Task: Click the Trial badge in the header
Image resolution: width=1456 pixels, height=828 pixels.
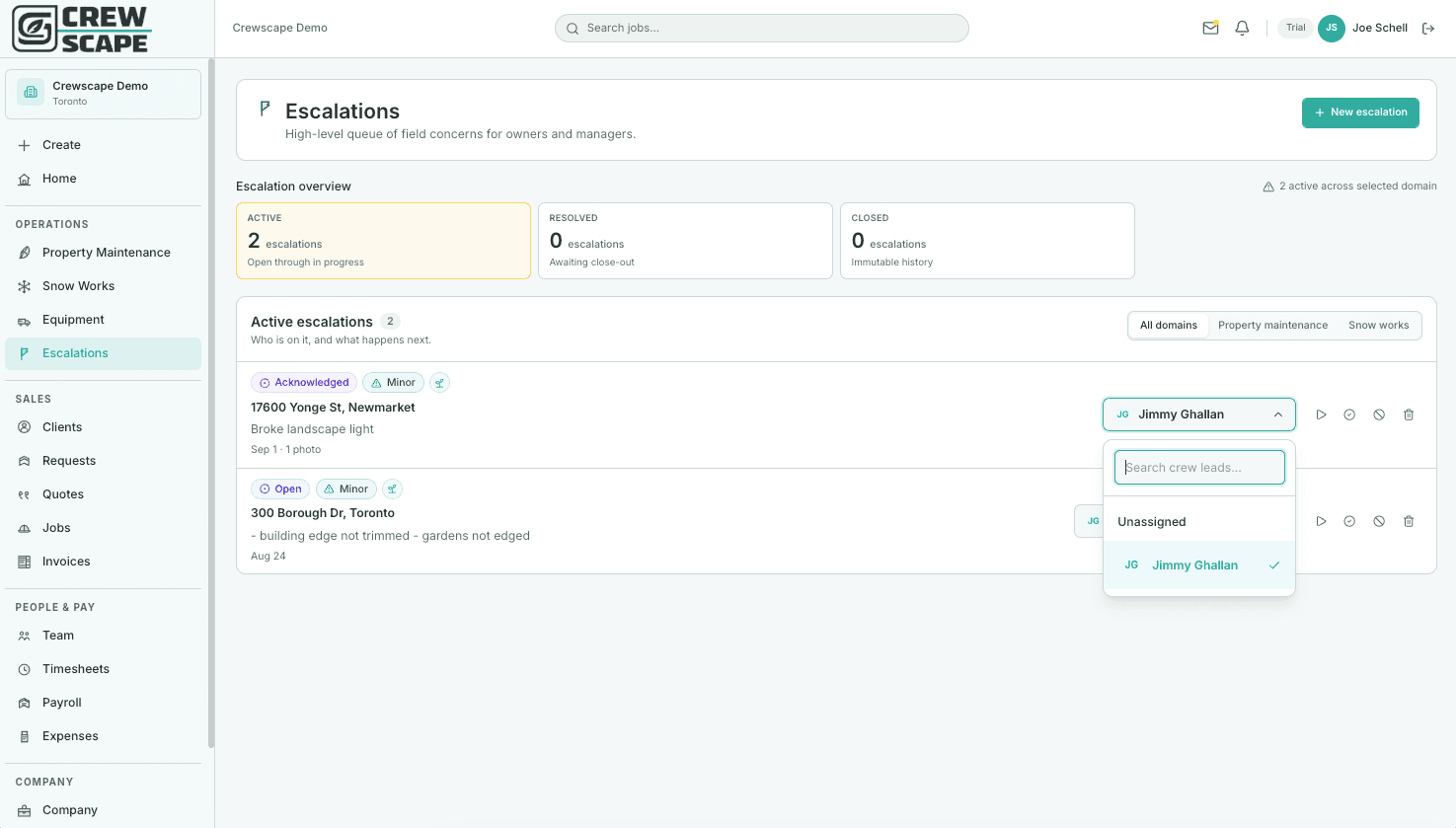Action: click(x=1295, y=28)
